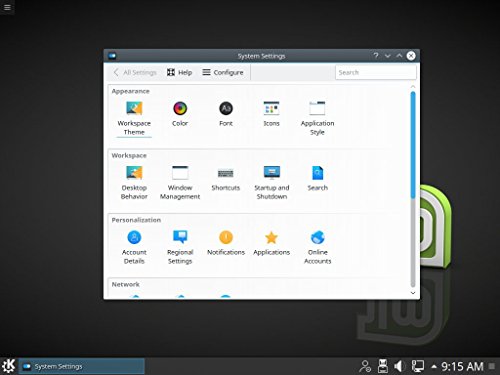This screenshot has width=500, height=375.
Task: Maximize the System Settings window
Action: click(x=399, y=56)
